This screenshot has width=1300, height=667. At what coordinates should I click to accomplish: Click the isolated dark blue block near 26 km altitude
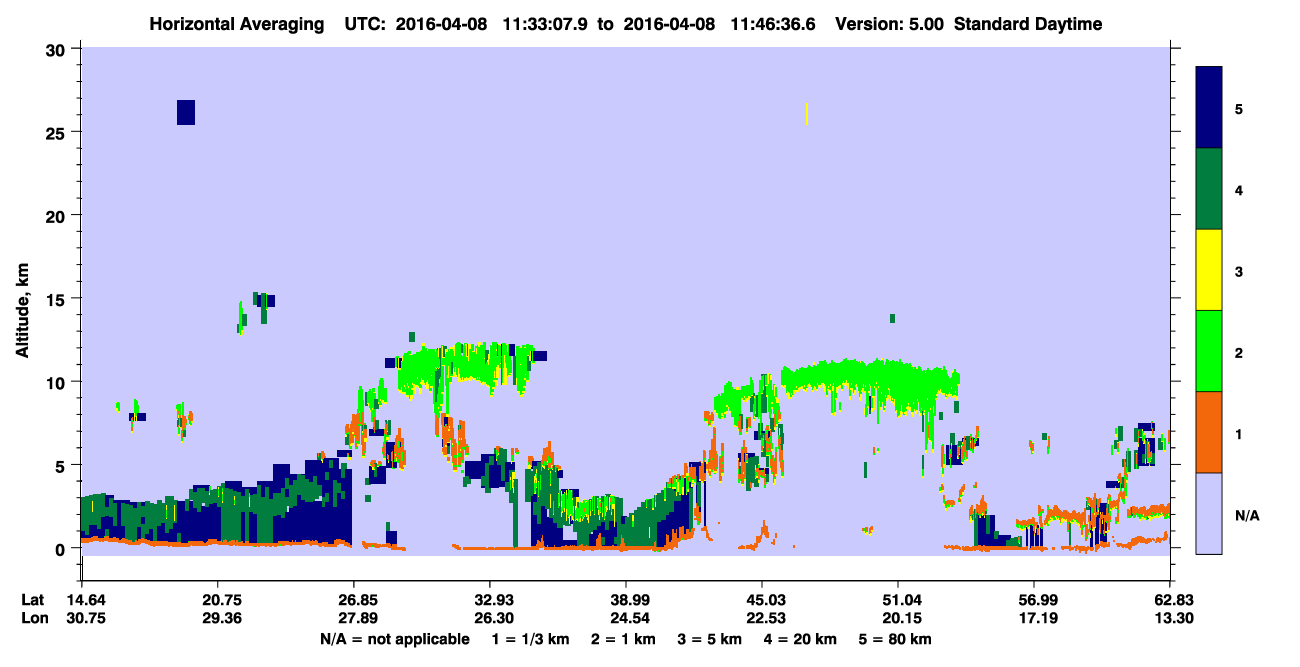pyautogui.click(x=186, y=112)
